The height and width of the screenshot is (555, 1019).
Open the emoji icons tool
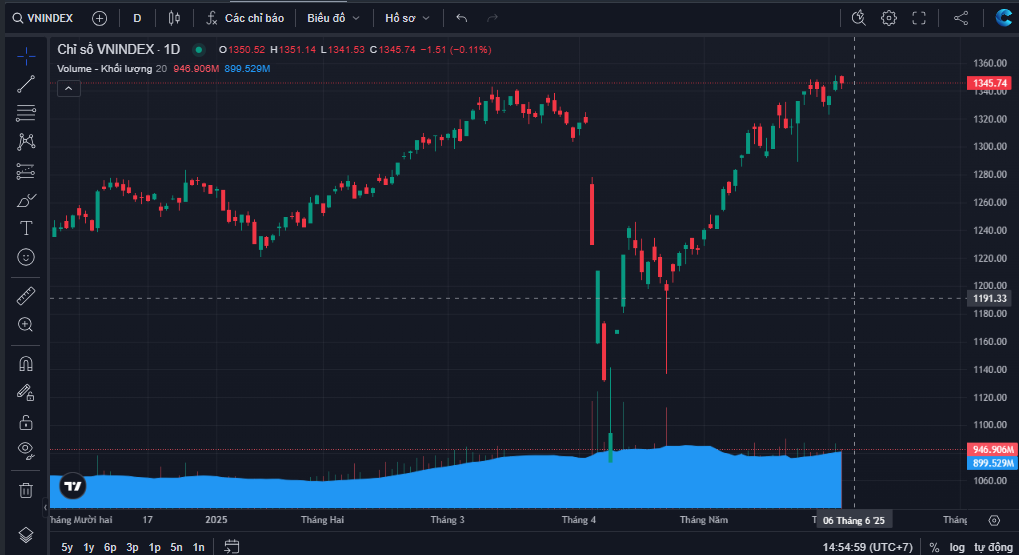[x=26, y=257]
